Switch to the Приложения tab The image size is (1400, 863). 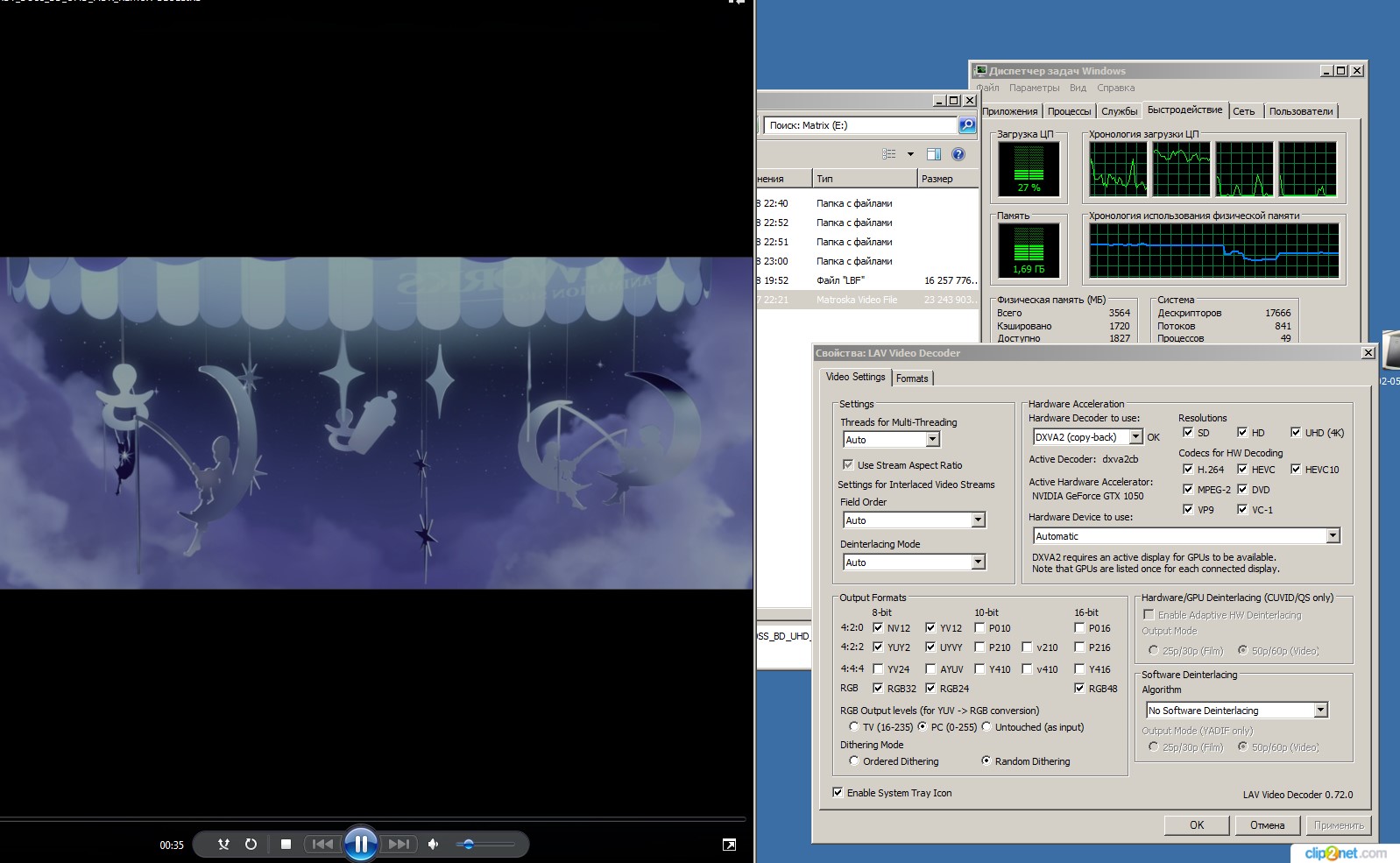click(1010, 111)
